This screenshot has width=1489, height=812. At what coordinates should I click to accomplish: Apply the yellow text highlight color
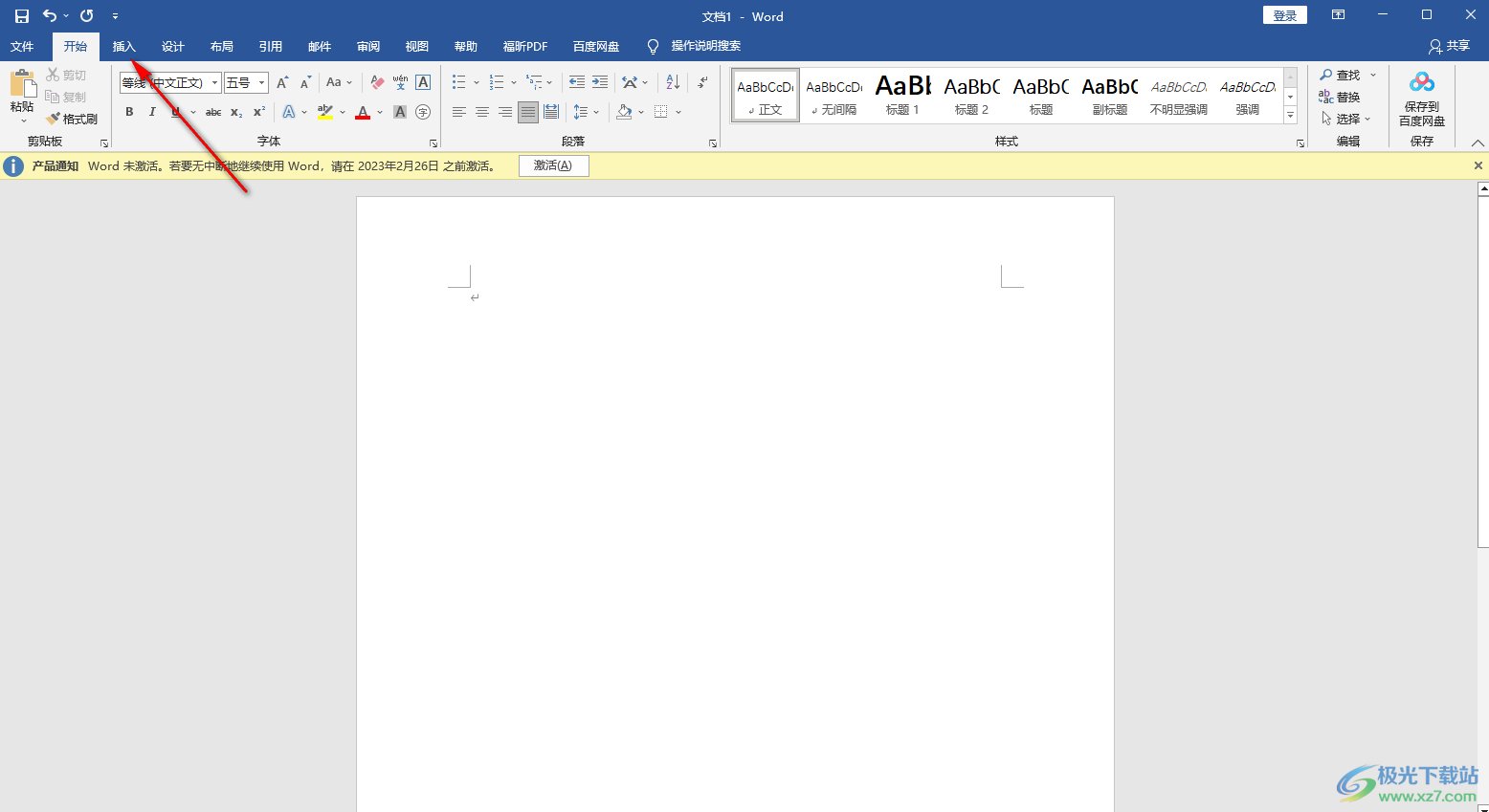[325, 112]
